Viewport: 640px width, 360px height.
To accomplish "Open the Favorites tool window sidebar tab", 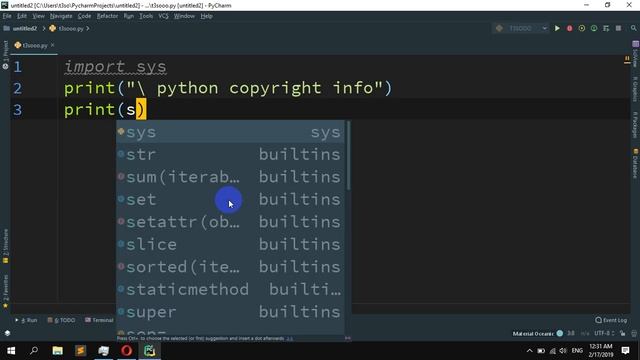I will point(5,291).
